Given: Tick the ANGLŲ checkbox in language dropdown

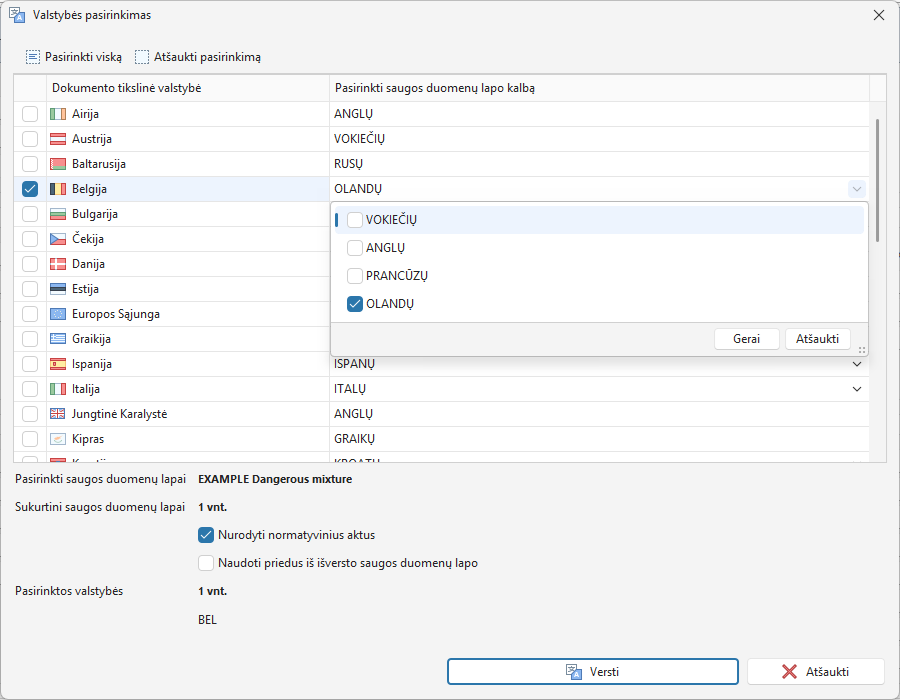Looking at the screenshot, I should click(355, 248).
